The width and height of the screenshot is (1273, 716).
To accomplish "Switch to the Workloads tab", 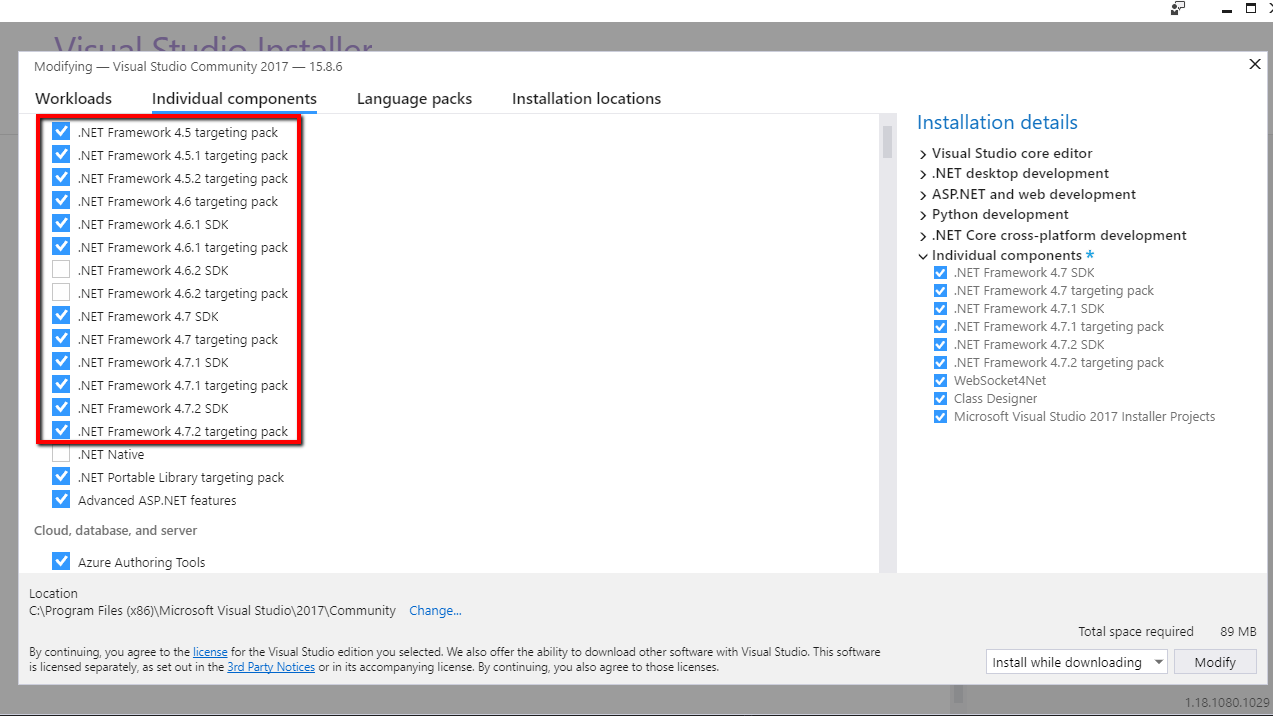I will click(x=73, y=99).
